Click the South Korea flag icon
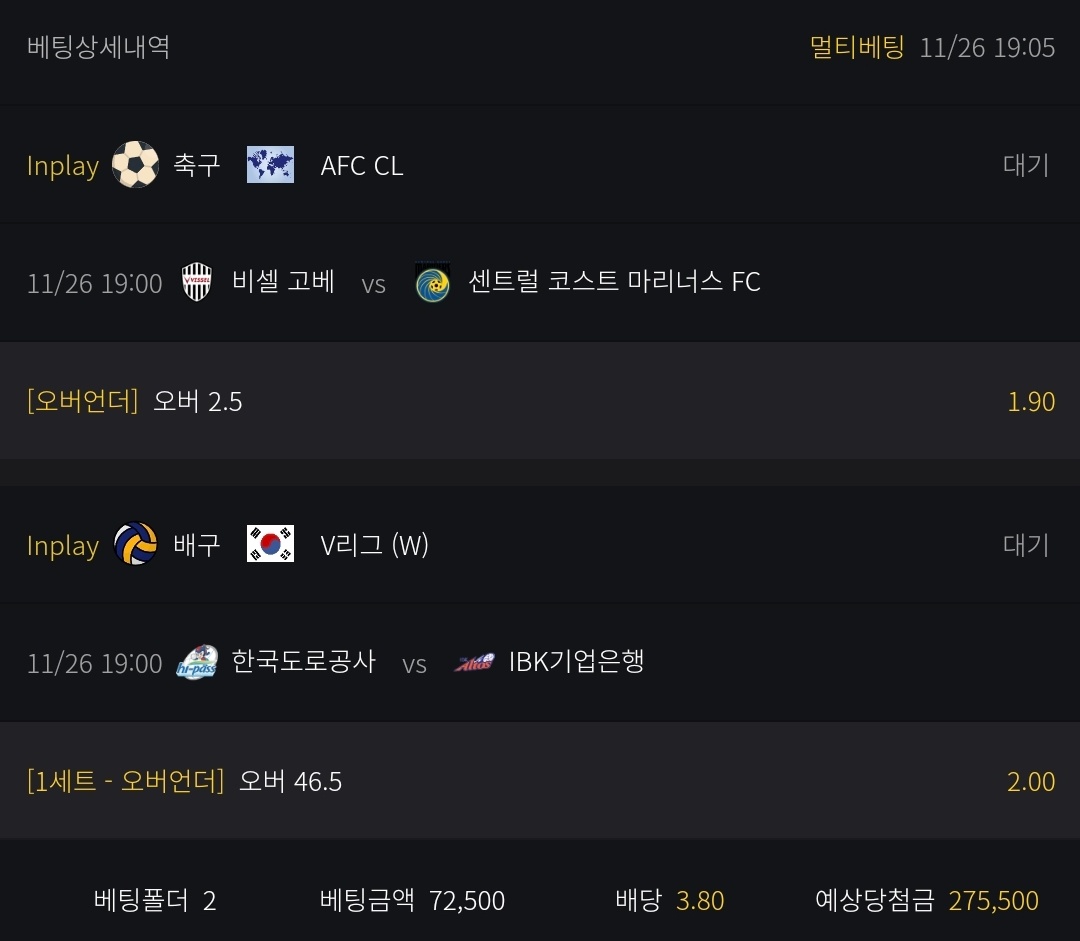The image size is (1080, 941). (270, 545)
